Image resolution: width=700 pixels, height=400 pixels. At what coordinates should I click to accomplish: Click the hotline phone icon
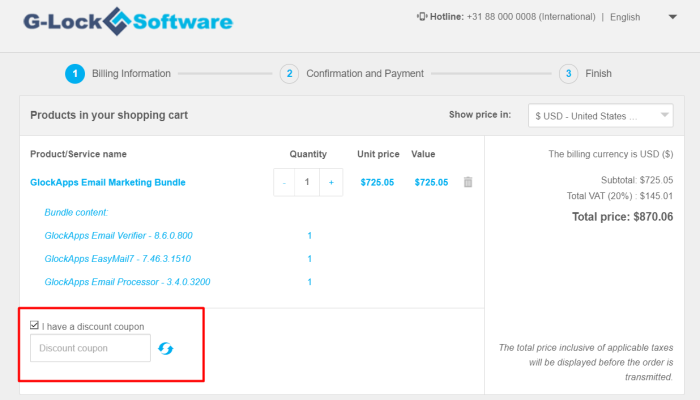point(422,17)
